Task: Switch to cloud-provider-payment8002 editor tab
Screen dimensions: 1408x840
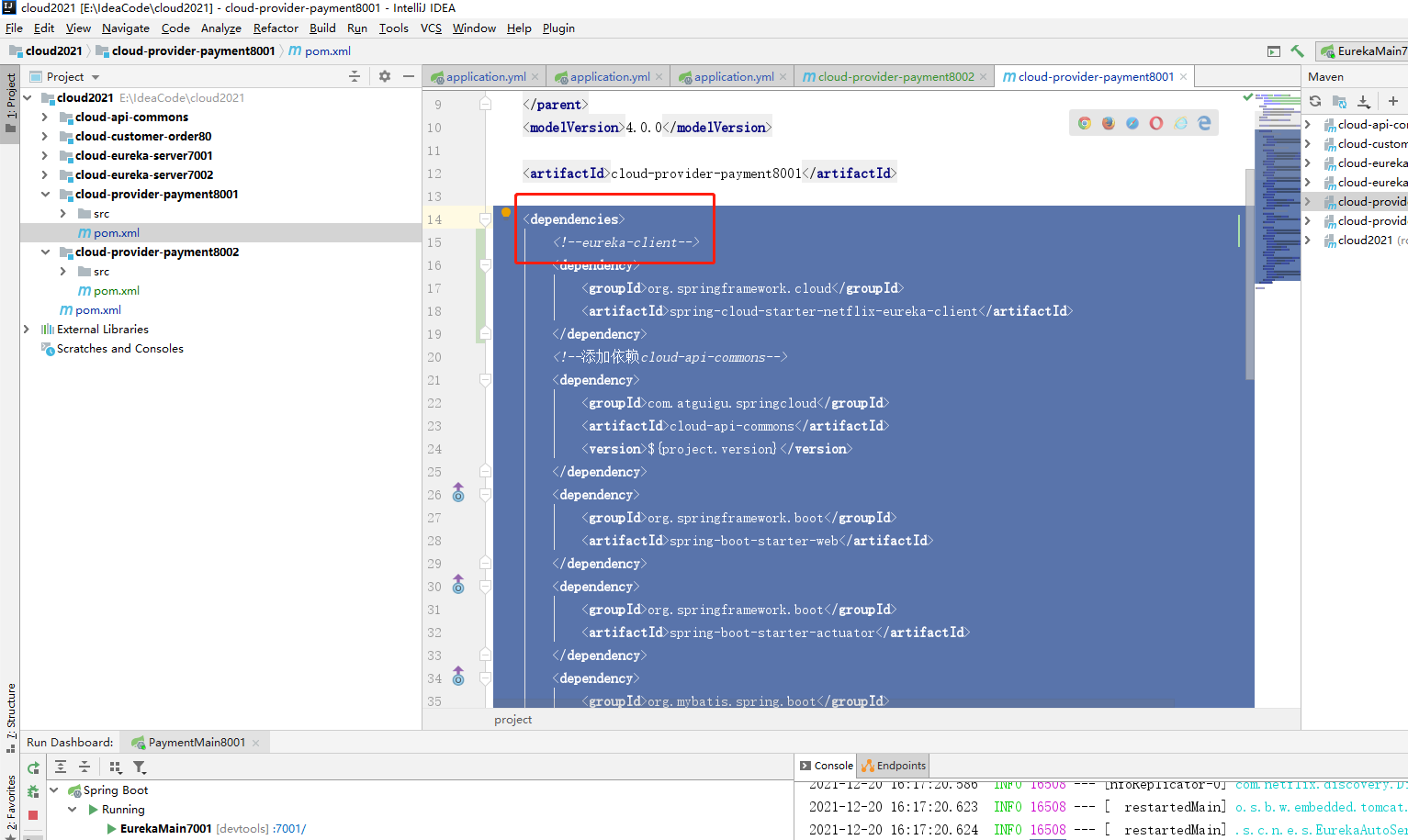Action: pos(895,77)
